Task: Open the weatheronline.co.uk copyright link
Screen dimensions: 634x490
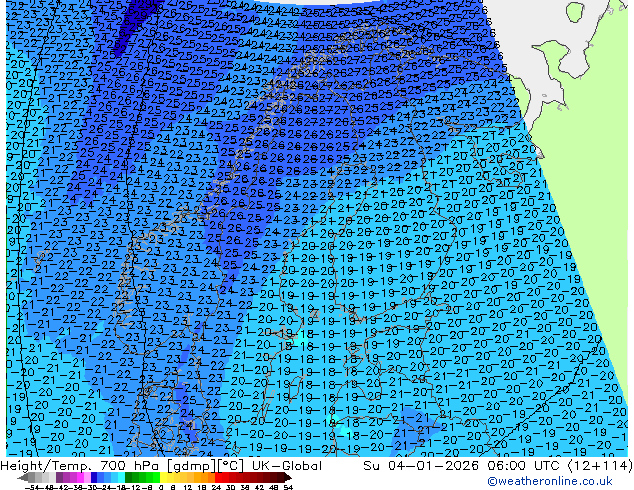Action: 550,481
